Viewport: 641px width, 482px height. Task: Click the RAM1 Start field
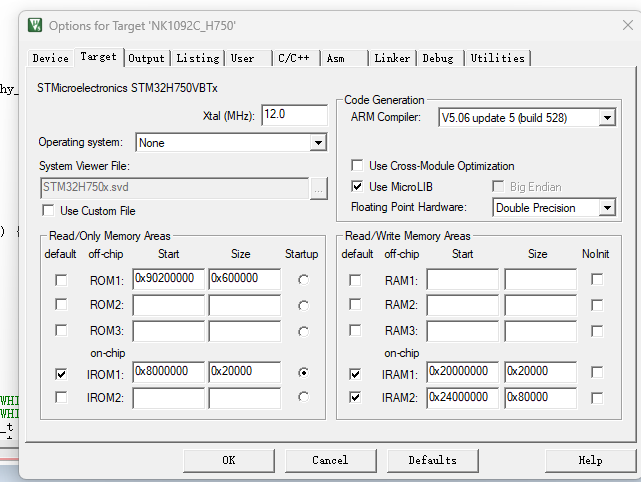(462, 279)
